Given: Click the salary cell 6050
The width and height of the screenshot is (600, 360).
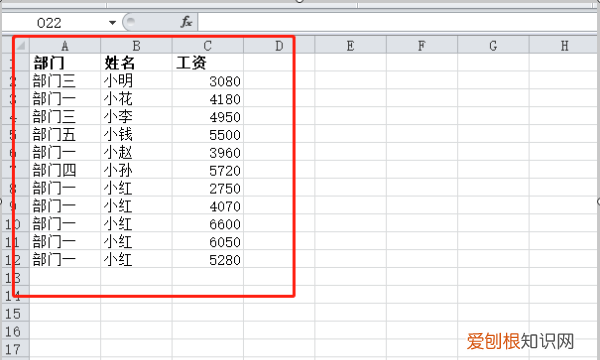Looking at the screenshot, I should (208, 242).
